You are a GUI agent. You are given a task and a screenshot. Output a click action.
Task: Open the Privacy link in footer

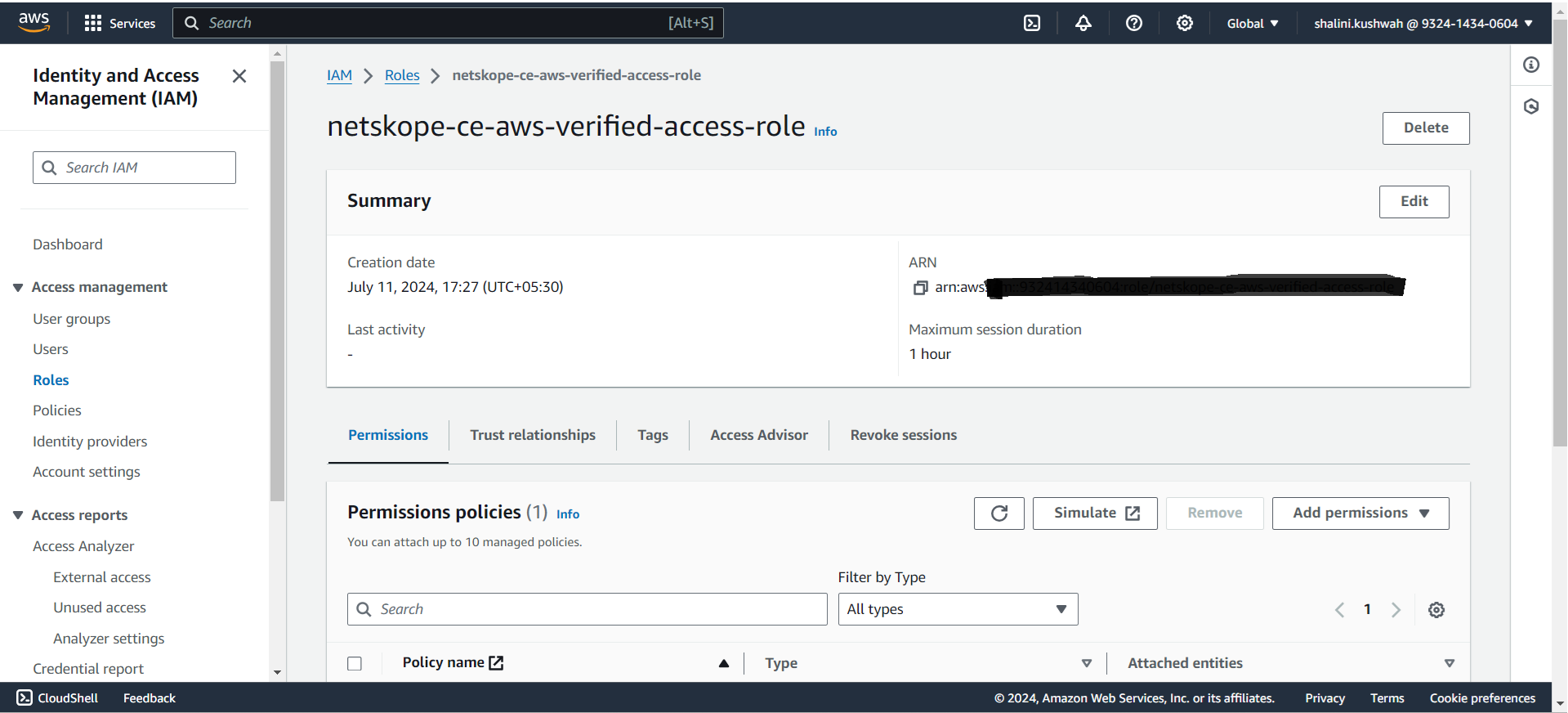pyautogui.click(x=1325, y=697)
